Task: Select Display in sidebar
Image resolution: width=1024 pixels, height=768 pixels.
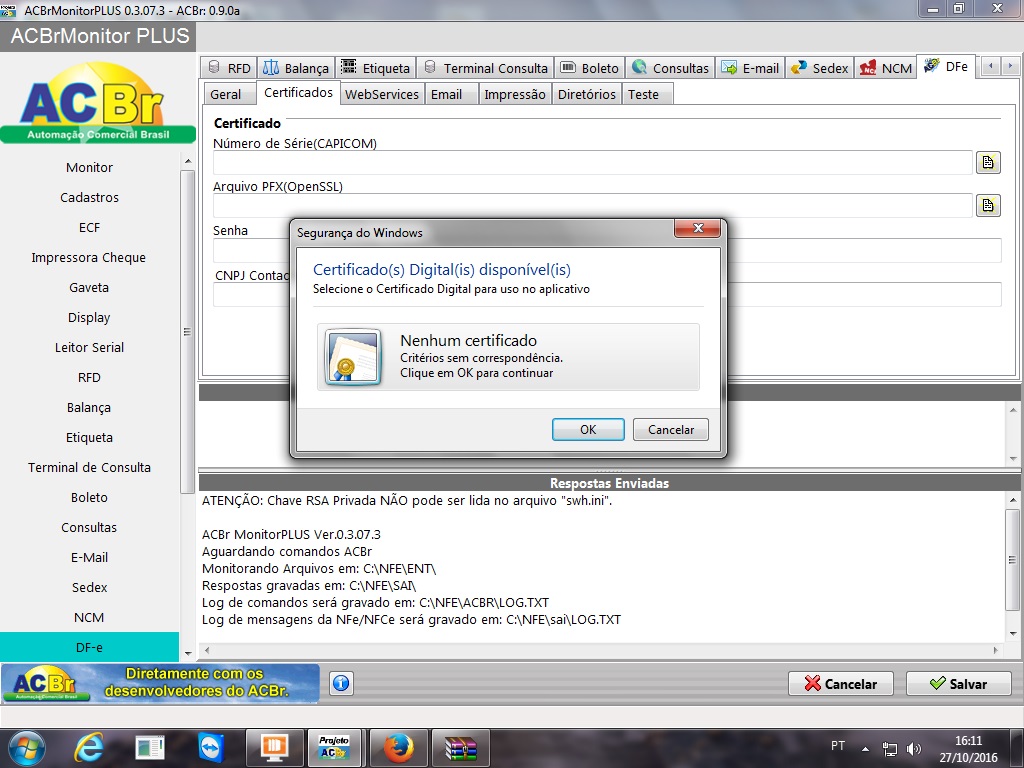Action: tap(89, 317)
